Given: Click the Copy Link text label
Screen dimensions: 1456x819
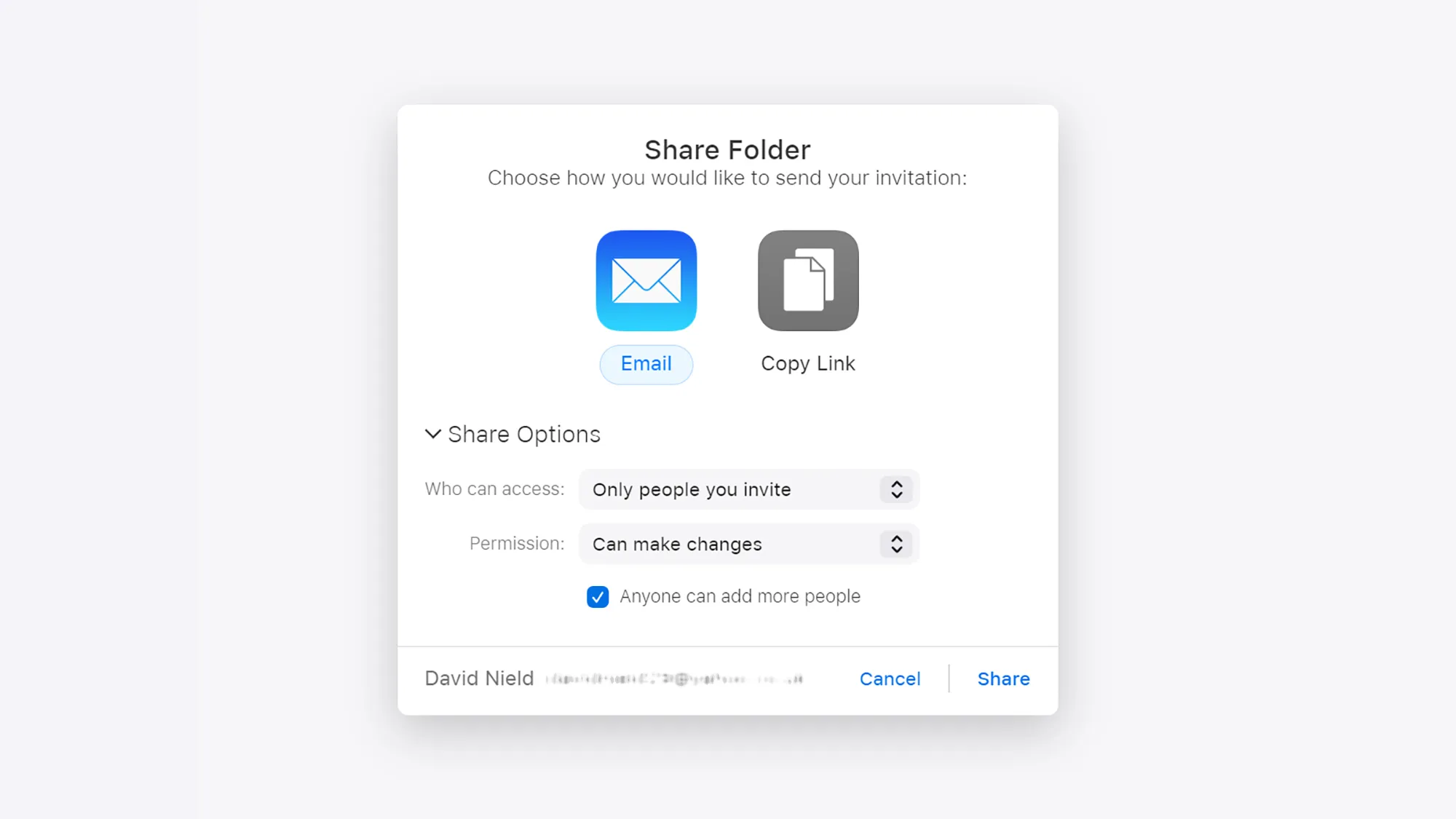Looking at the screenshot, I should point(808,363).
